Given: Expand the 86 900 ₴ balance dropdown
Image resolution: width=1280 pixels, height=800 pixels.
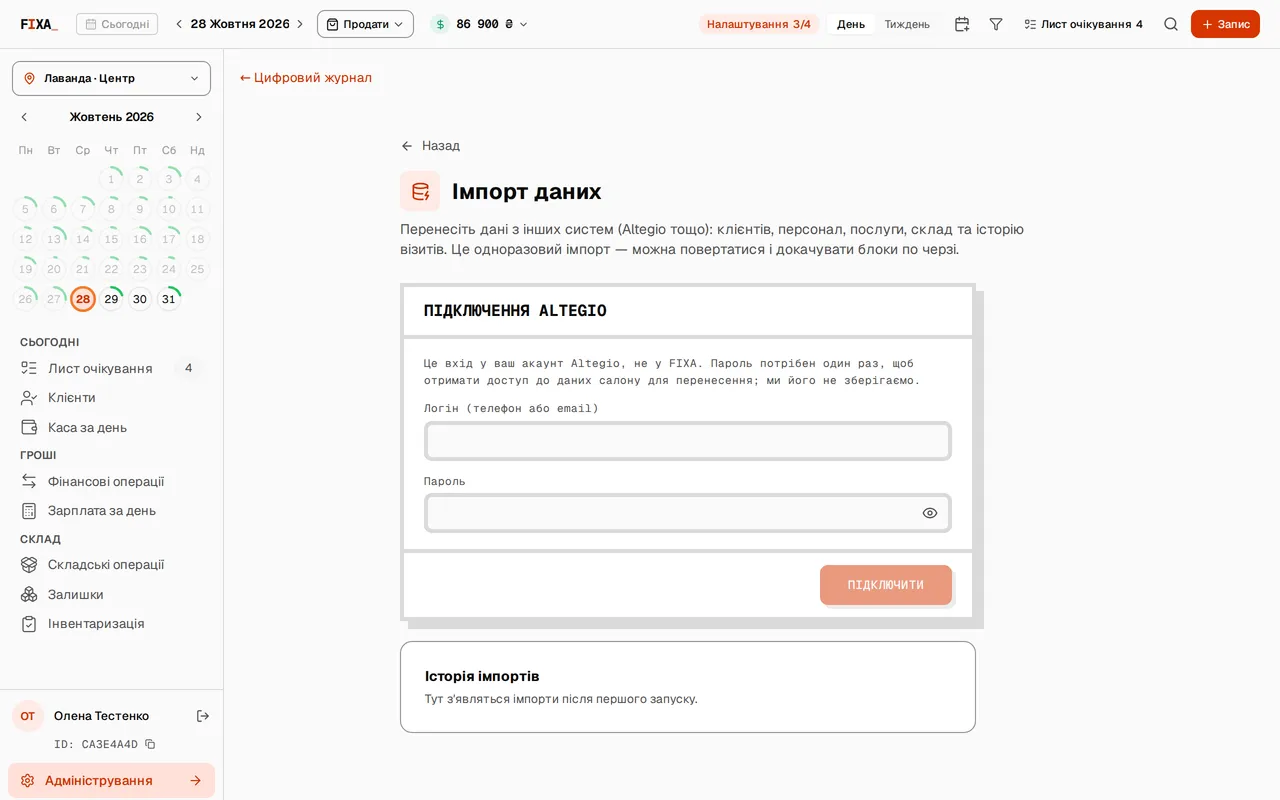Looking at the screenshot, I should tap(479, 24).
